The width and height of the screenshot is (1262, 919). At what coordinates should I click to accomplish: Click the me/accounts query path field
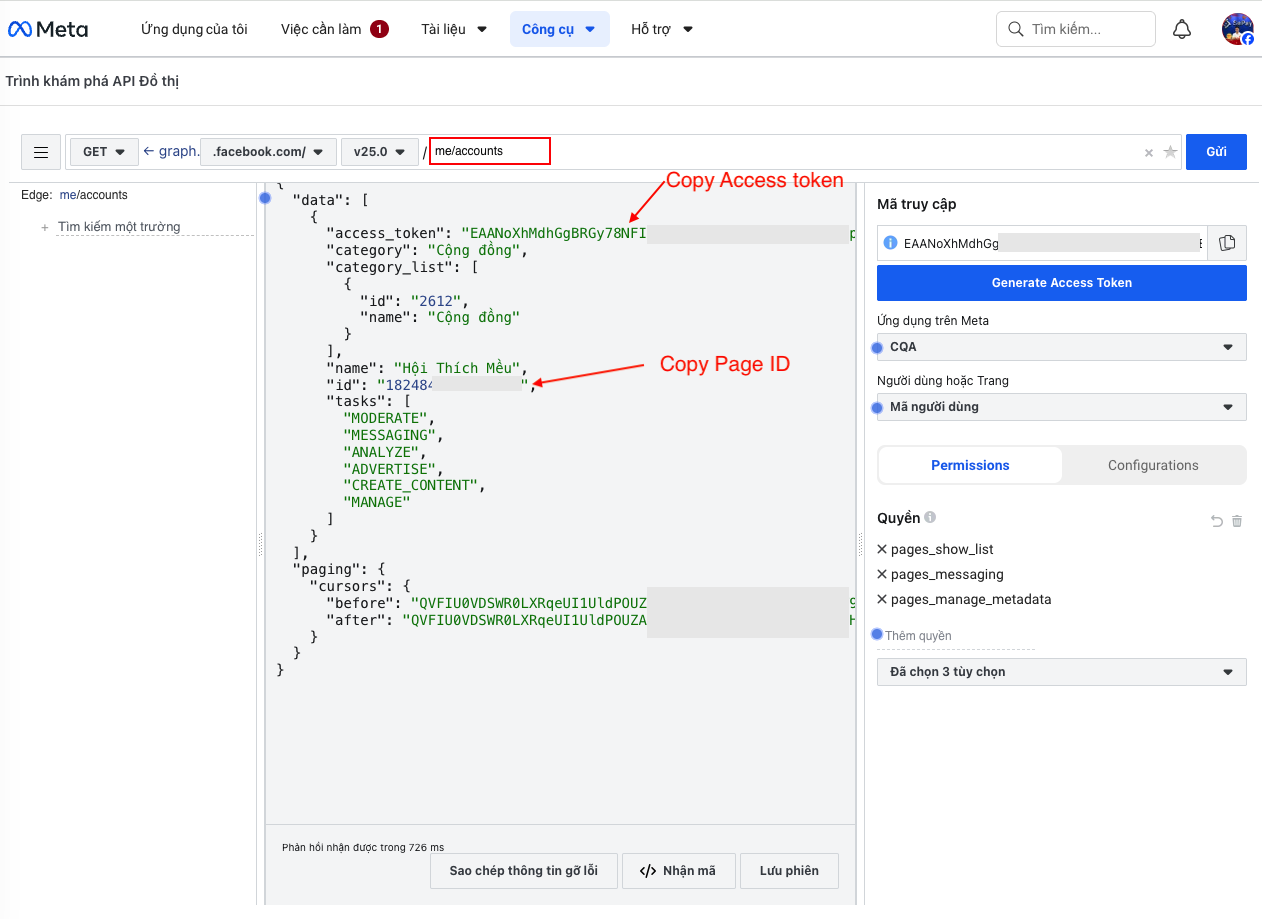(489, 151)
